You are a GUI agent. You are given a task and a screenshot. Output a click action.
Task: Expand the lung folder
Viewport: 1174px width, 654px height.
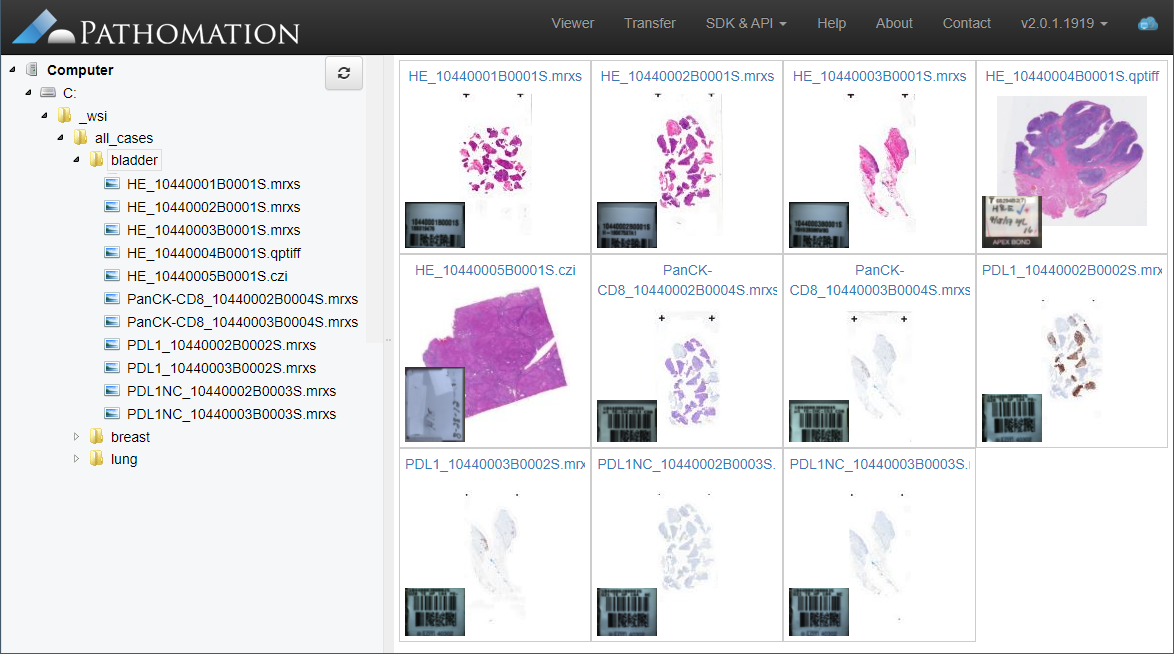[x=76, y=459]
